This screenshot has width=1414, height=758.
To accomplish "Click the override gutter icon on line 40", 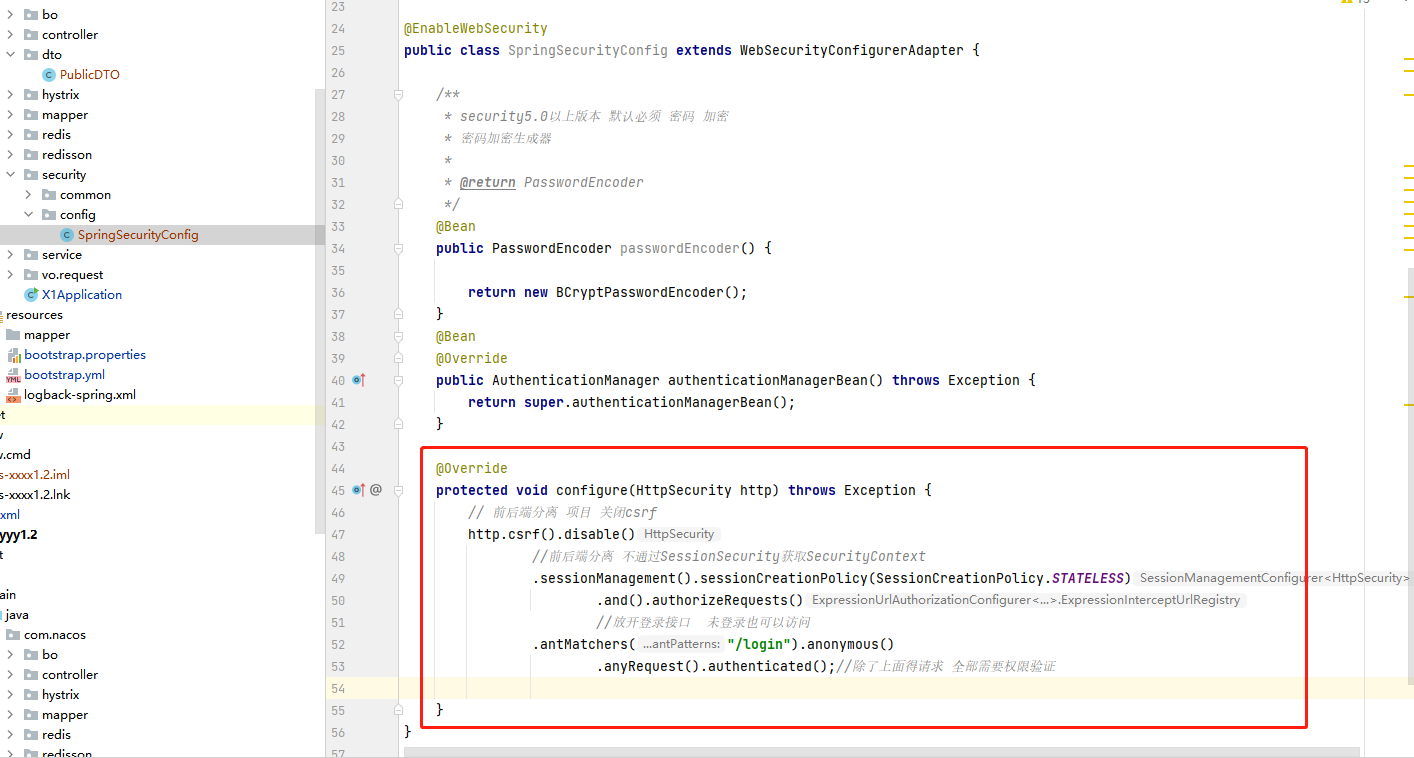I will [x=360, y=380].
